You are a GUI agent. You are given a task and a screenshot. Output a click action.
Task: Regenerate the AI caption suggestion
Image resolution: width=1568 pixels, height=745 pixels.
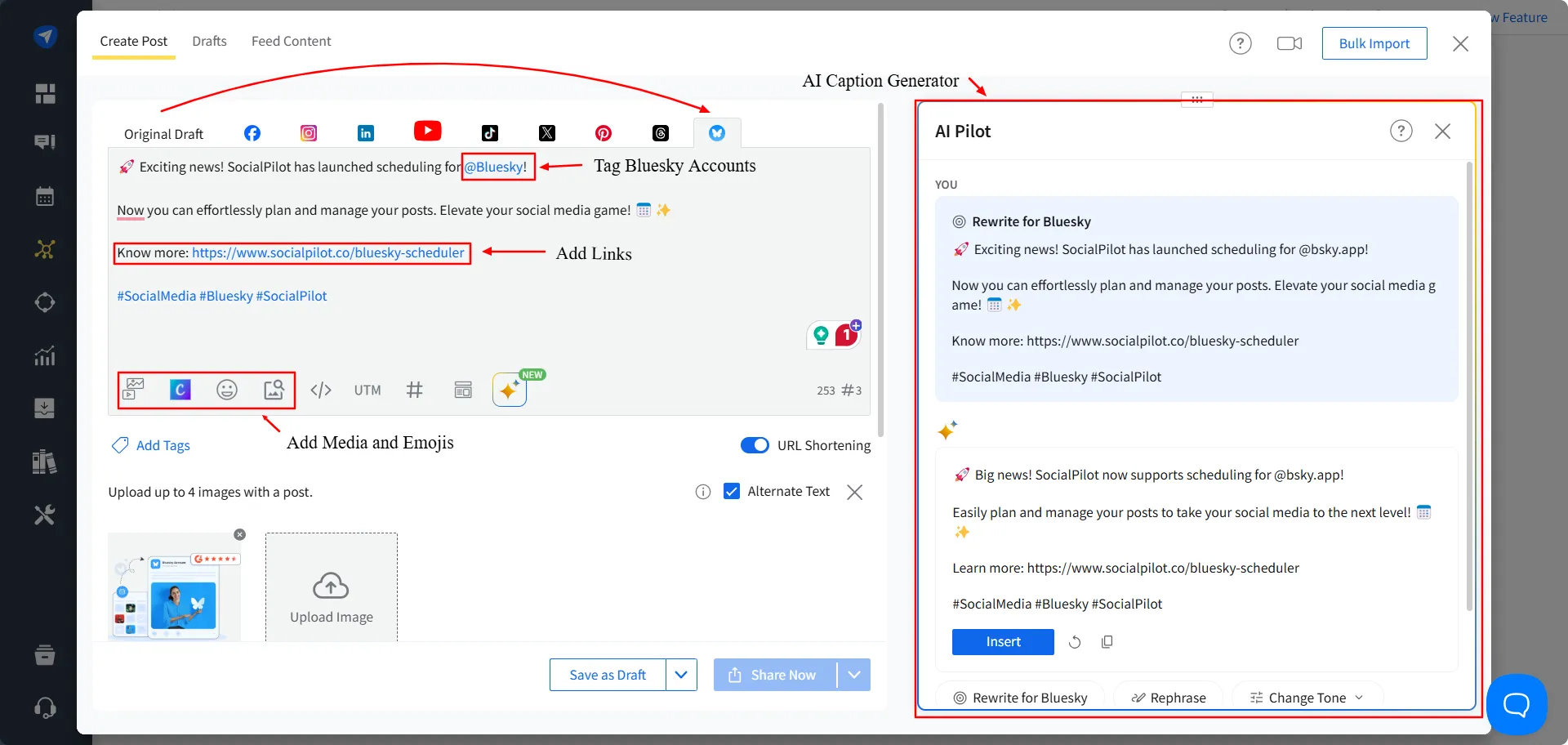(1074, 641)
